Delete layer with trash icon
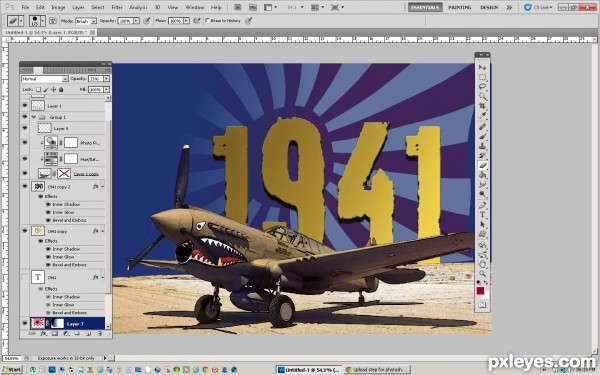Viewport: 600px width, 375px height. point(100,334)
